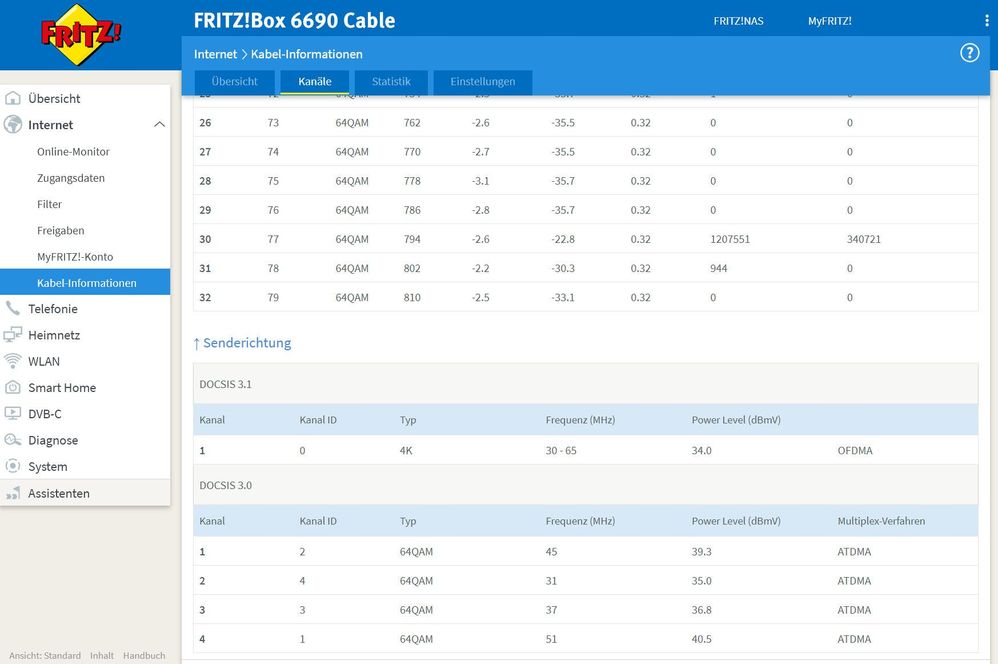Screen dimensions: 998x664
Task: Open Assistenten menu label
Action: [x=59, y=493]
